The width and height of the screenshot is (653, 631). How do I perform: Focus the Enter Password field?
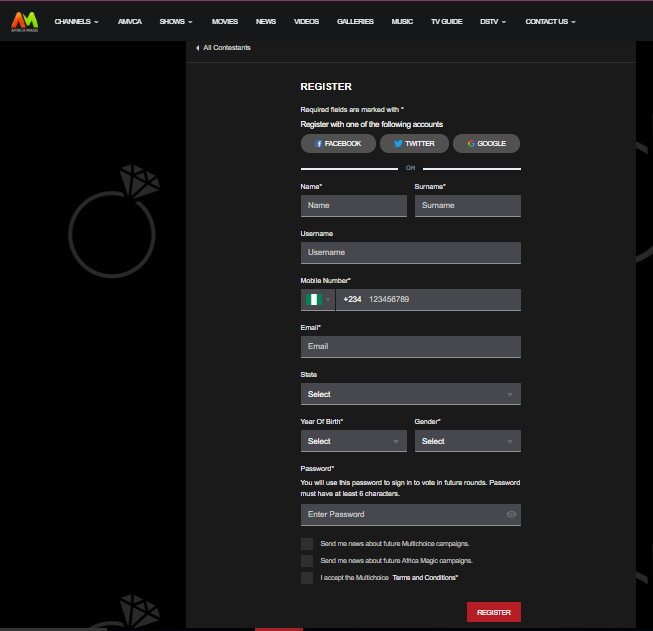click(411, 515)
